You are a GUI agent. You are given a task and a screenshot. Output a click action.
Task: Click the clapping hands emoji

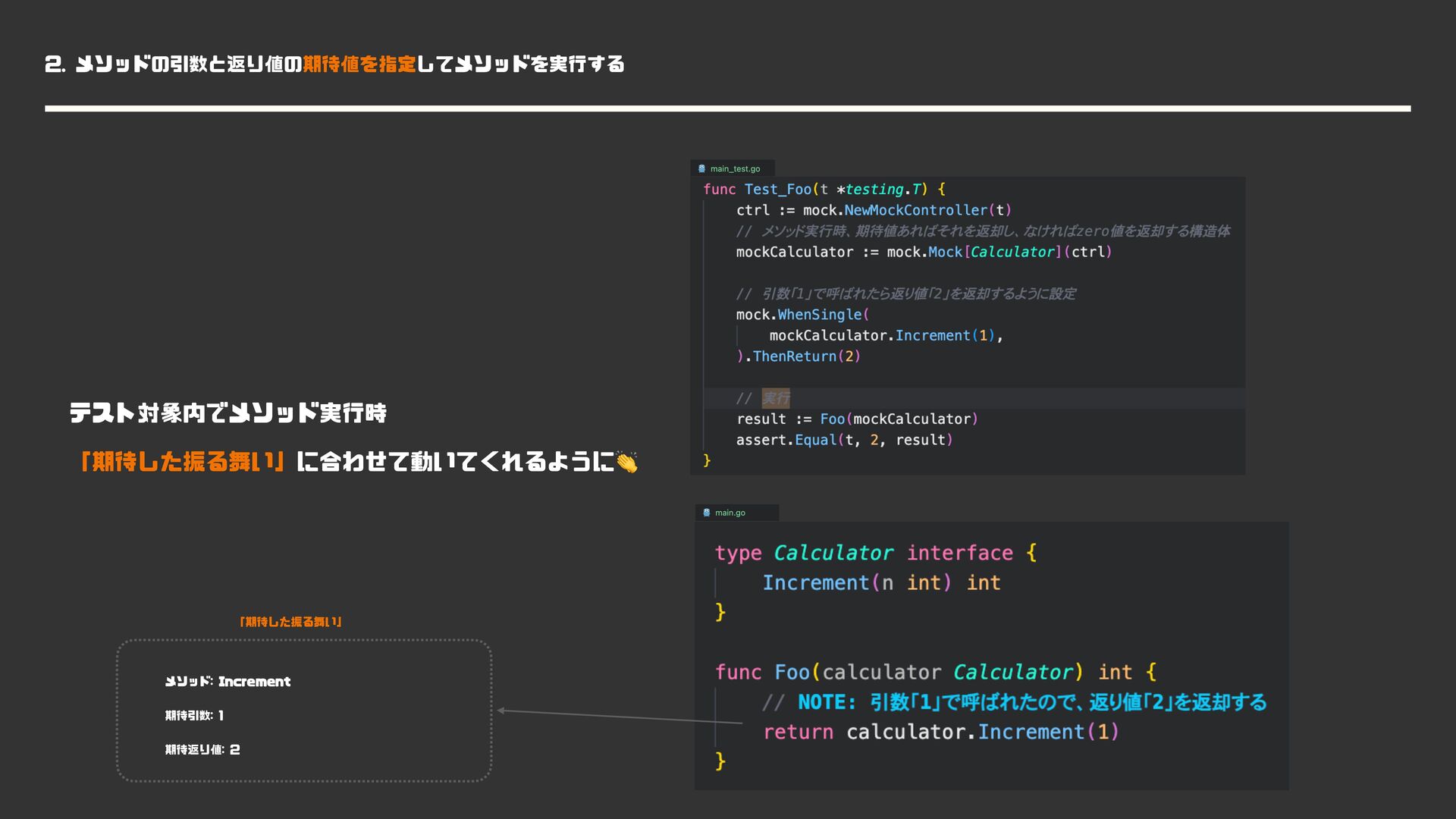tap(626, 462)
